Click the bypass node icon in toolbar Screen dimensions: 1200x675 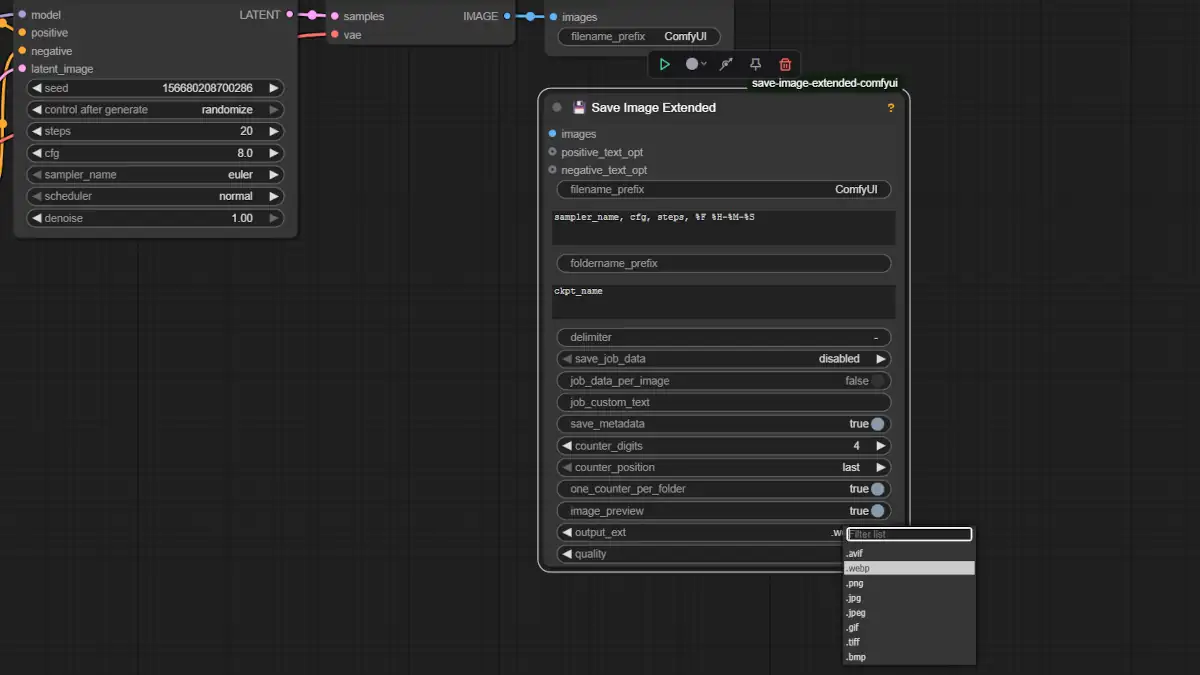(x=726, y=64)
